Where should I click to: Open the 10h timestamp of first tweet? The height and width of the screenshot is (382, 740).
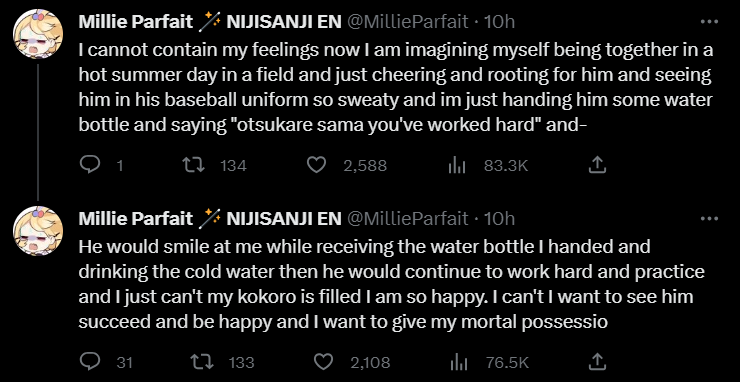[x=499, y=22]
